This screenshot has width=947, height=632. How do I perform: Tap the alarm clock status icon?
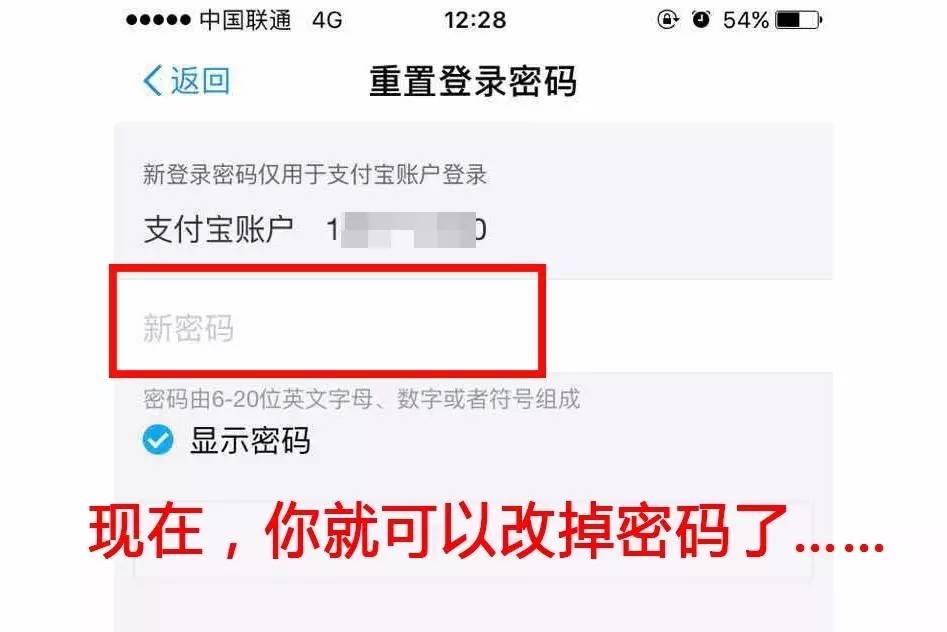[701, 20]
